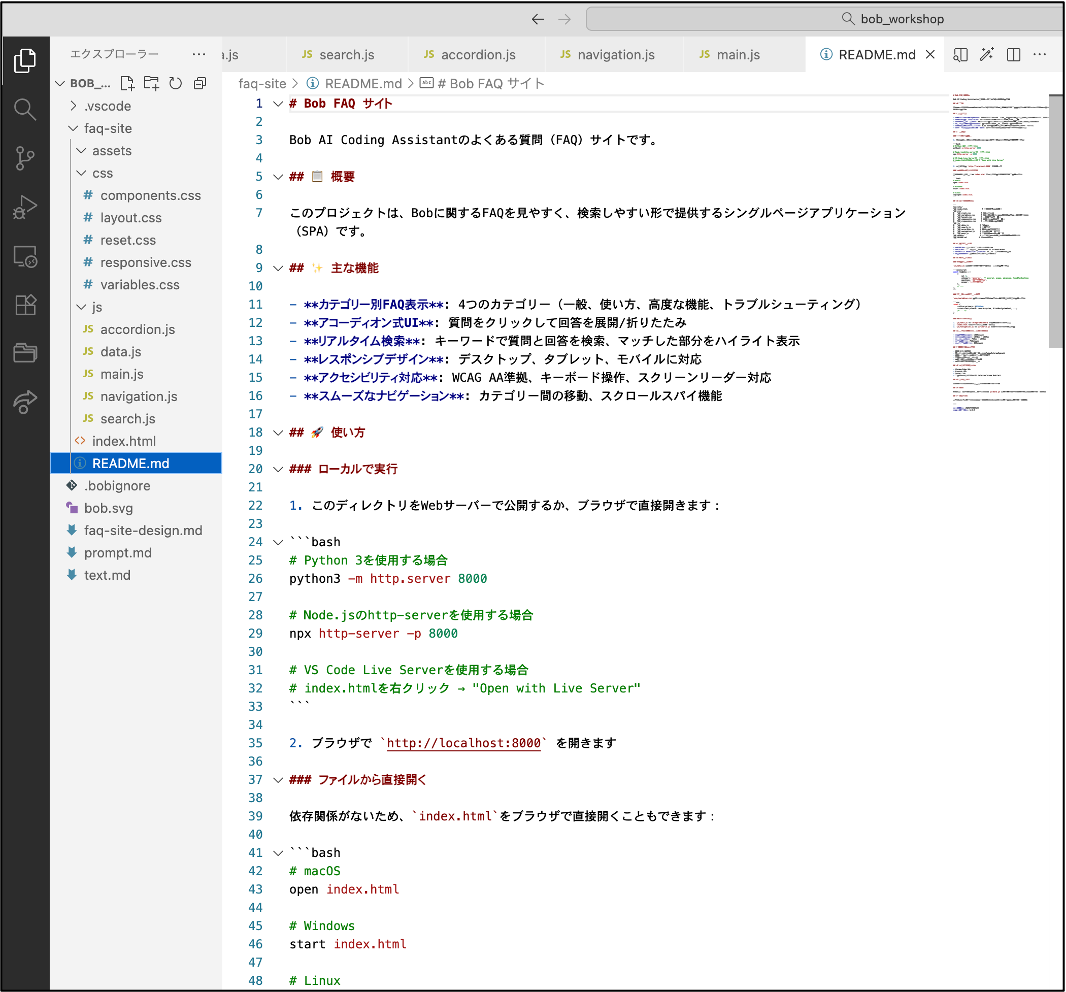Image resolution: width=1066 pixels, height=992 pixels.
Task: Fold the ファイルから直接開く section at line 37
Action: (x=277, y=780)
